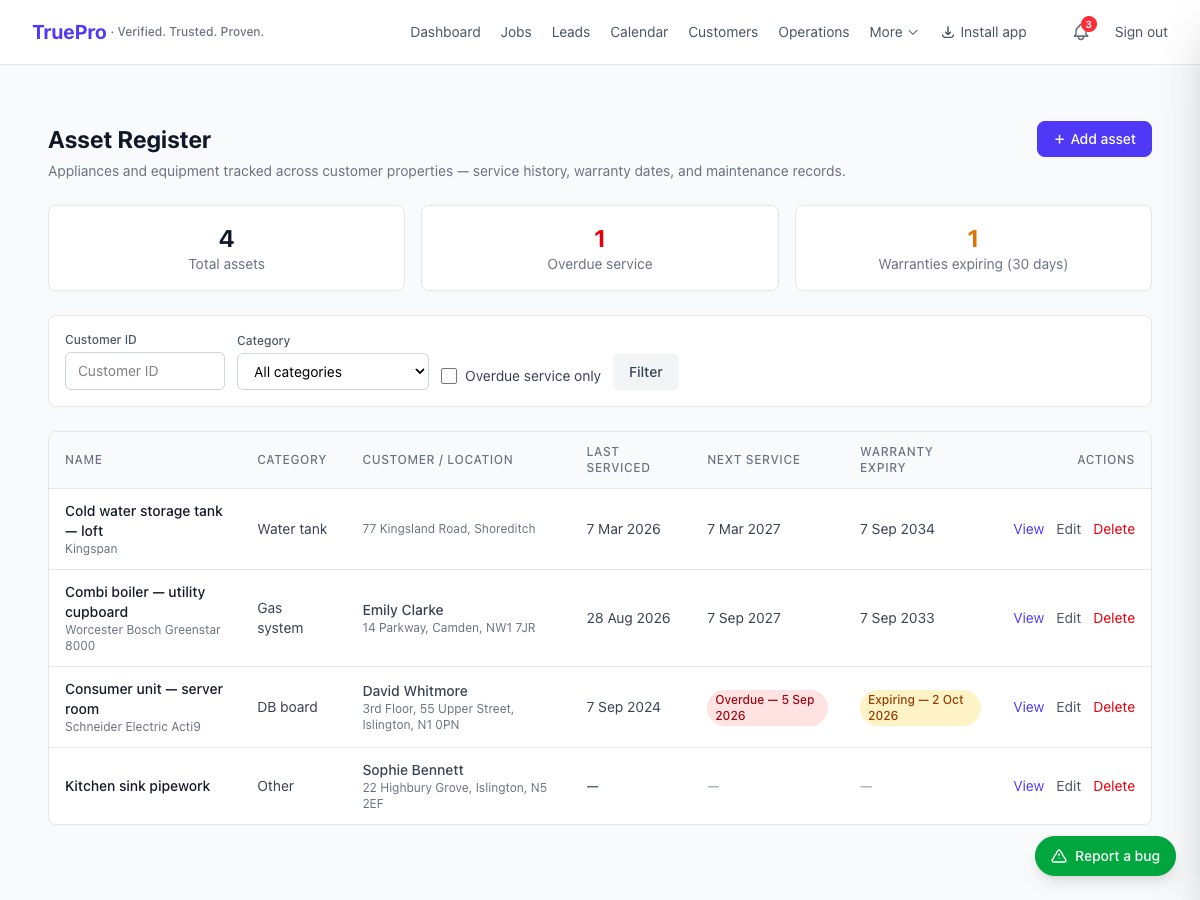
Task: Click the Asset Register page heading
Action: click(130, 140)
